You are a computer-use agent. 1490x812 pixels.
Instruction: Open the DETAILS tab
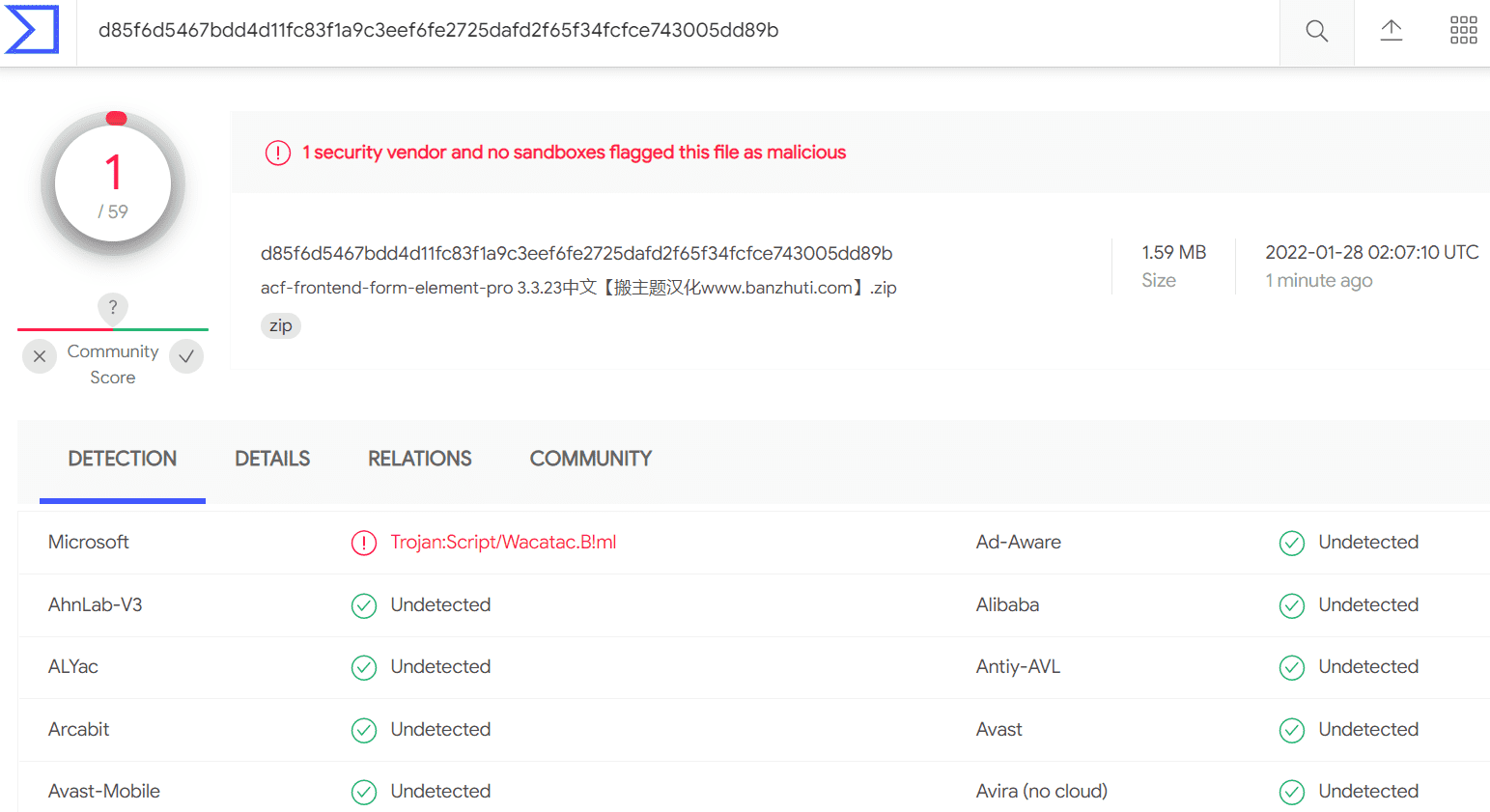272,459
